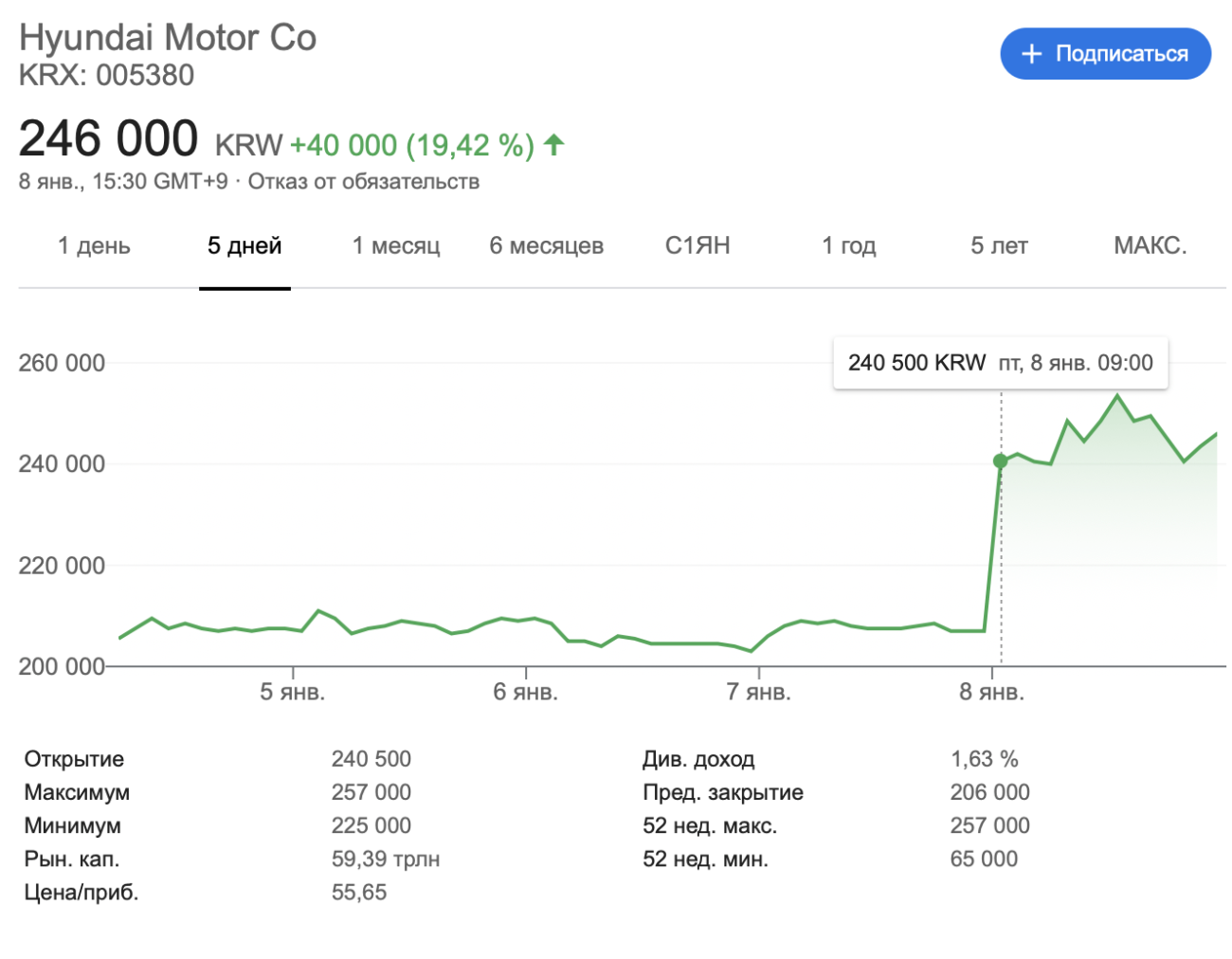Click the Открытие value 240 500
1232x959 pixels.
pos(371,759)
